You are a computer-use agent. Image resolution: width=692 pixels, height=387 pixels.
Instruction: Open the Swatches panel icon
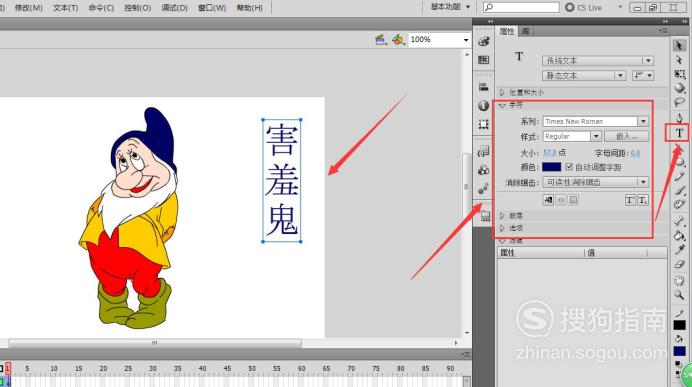tap(484, 60)
